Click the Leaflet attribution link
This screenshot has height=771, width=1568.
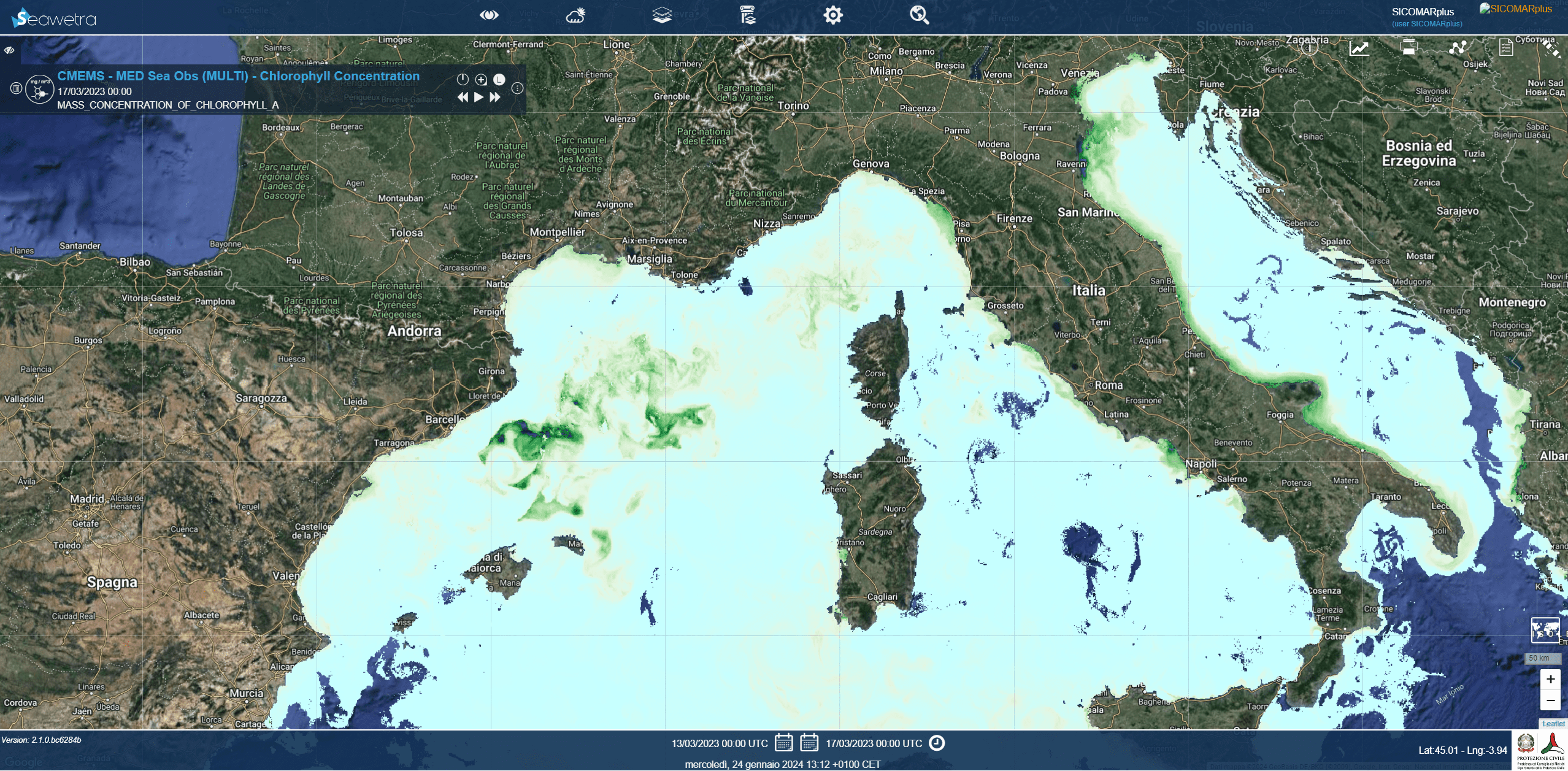[x=1553, y=724]
